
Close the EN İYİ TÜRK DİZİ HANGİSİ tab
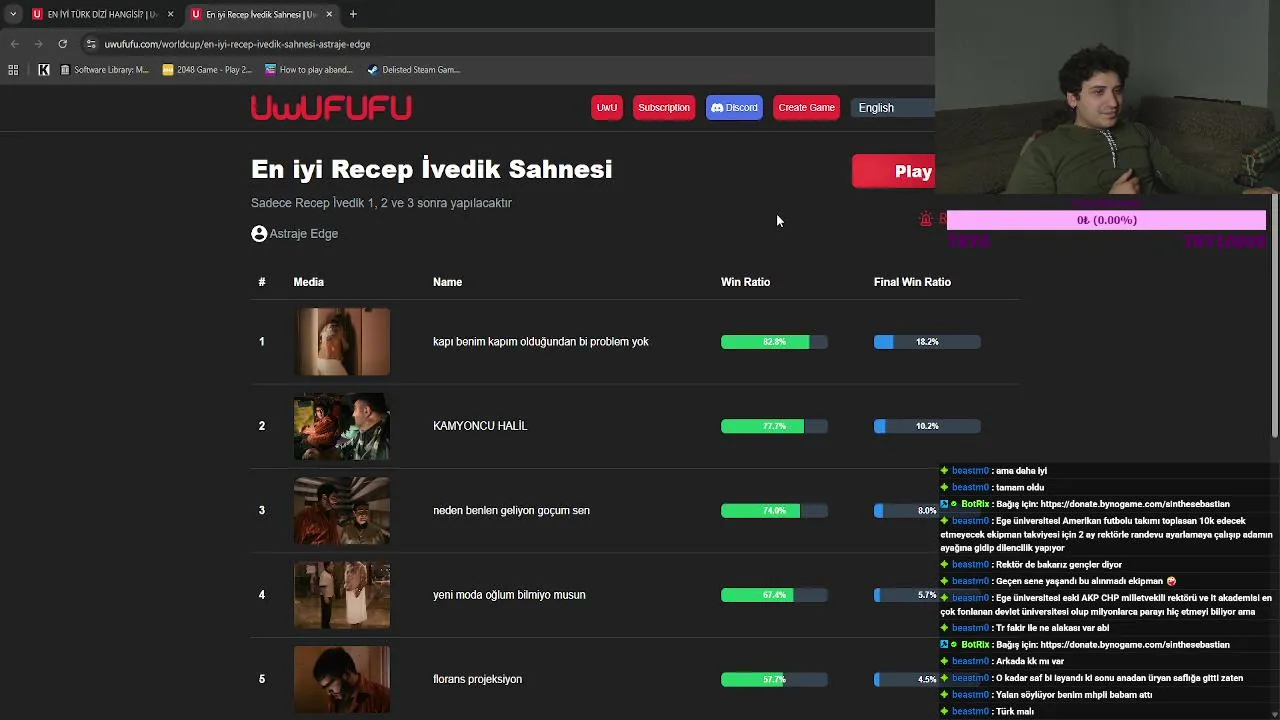170,14
